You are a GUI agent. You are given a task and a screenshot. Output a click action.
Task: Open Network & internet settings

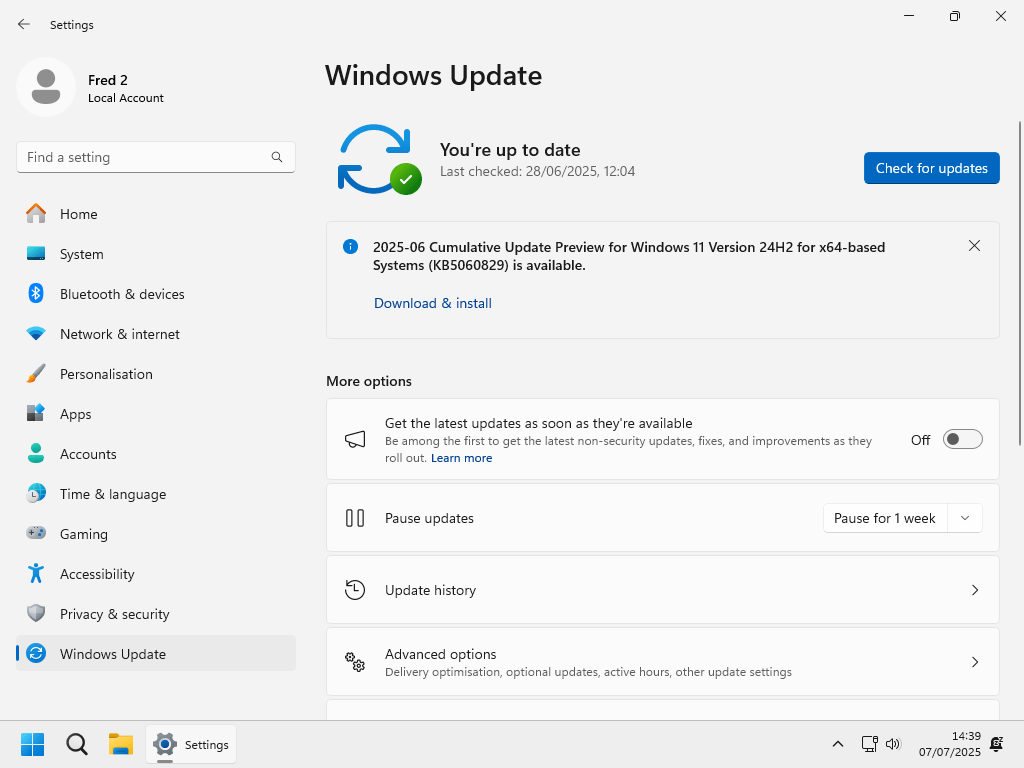118,334
